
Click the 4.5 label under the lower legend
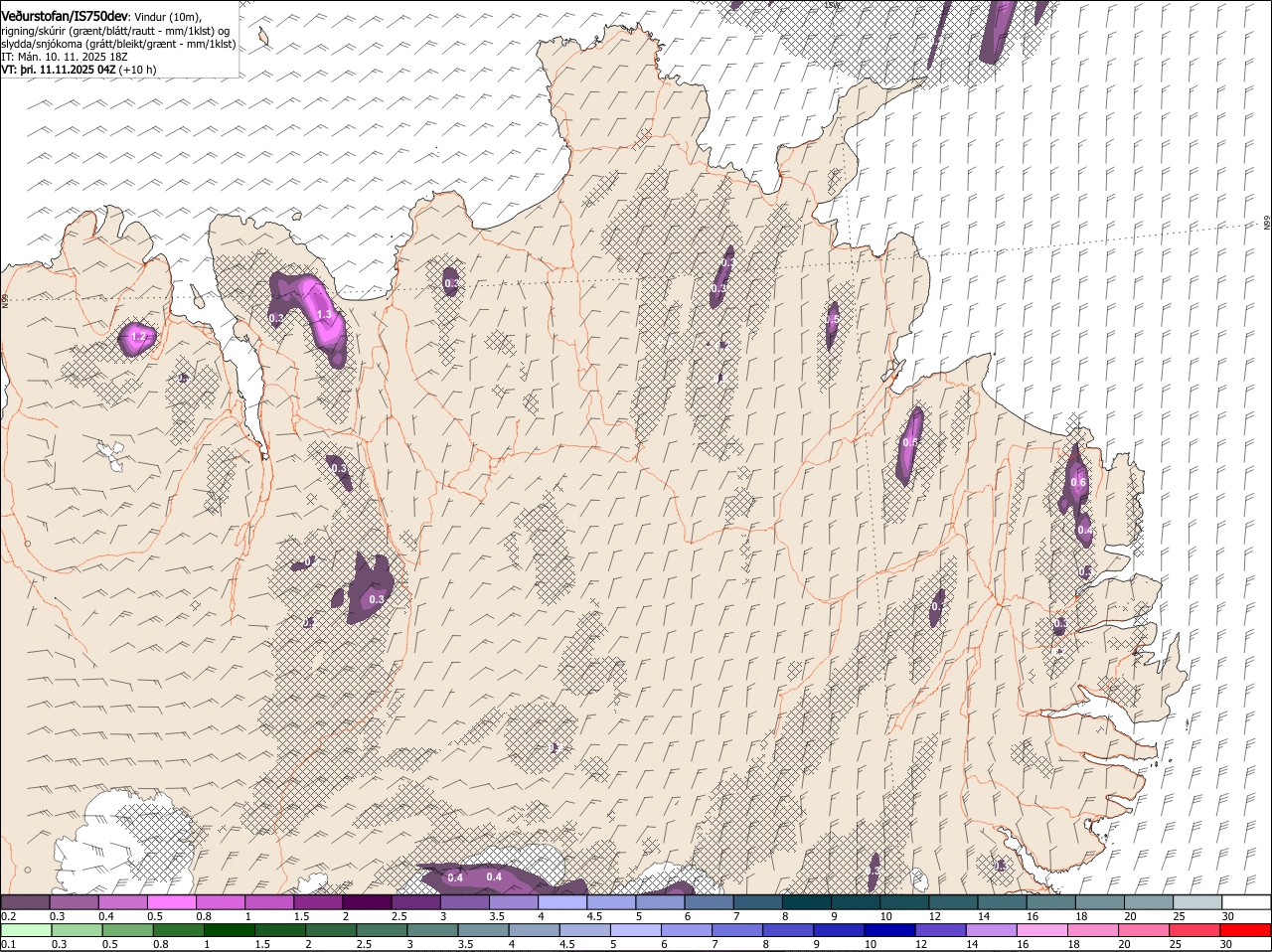[x=567, y=944]
